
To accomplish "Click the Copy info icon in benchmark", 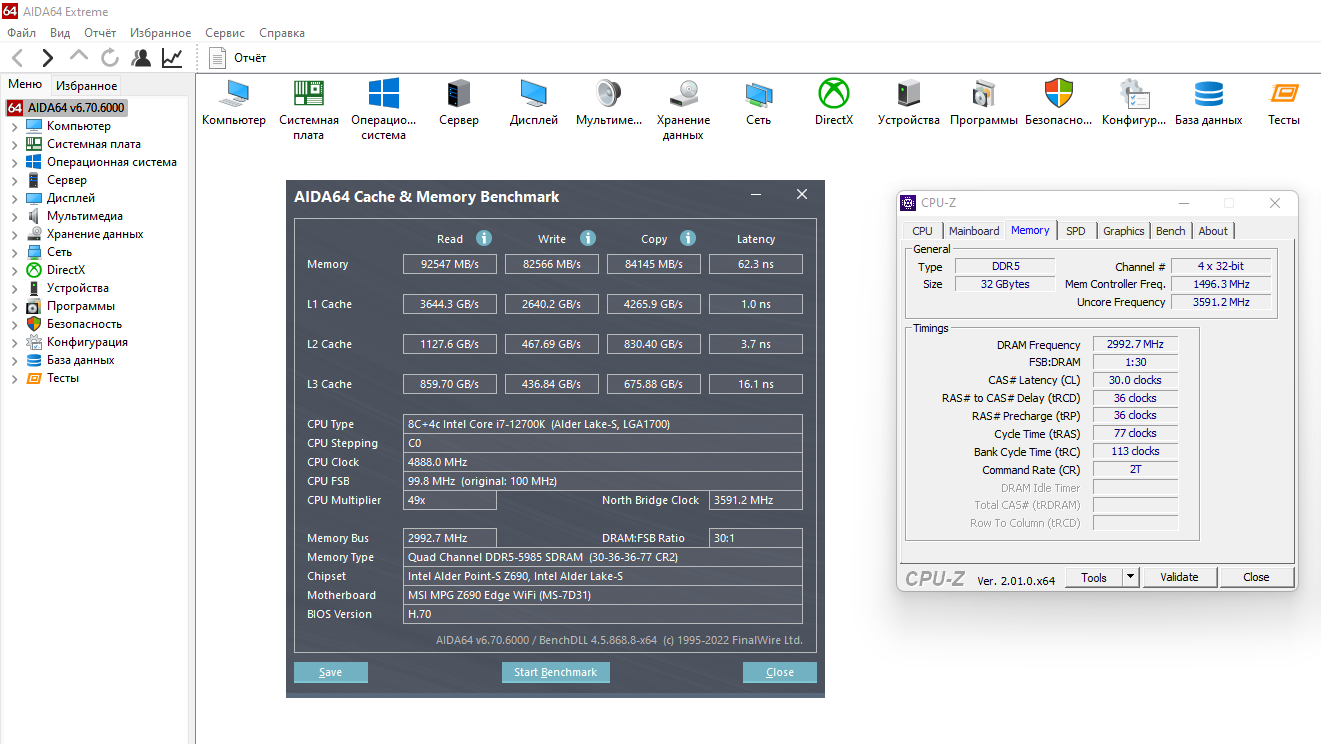I will (688, 238).
